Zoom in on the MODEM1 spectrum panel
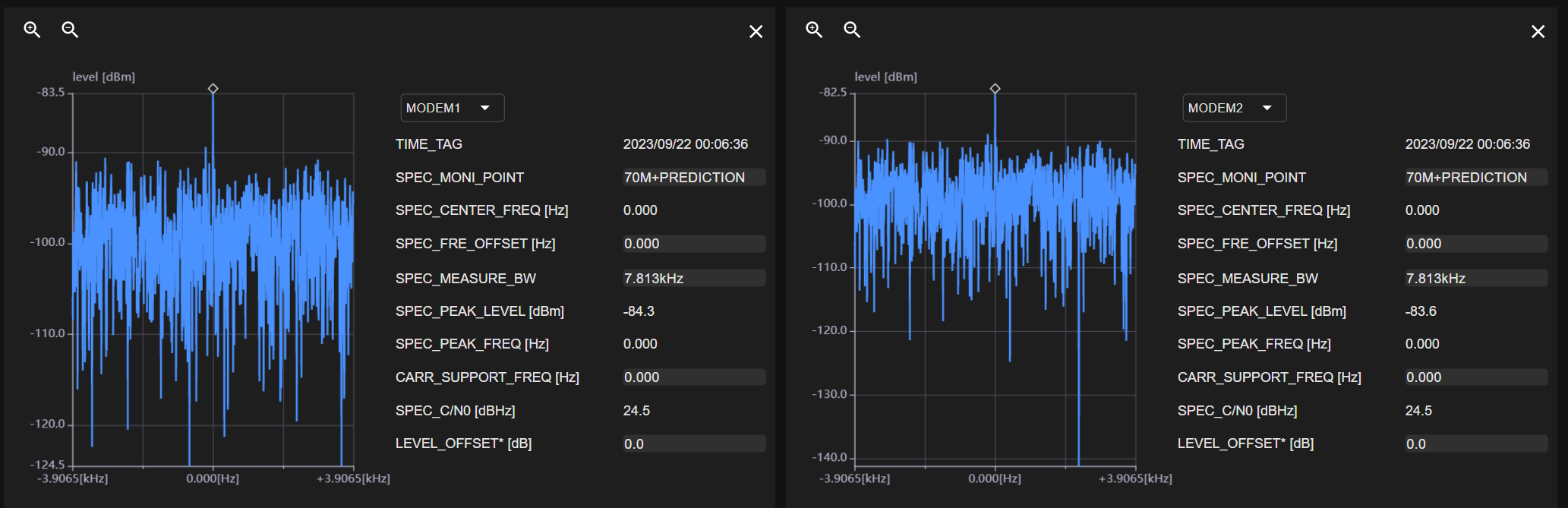The width and height of the screenshot is (1568, 508). tap(32, 30)
